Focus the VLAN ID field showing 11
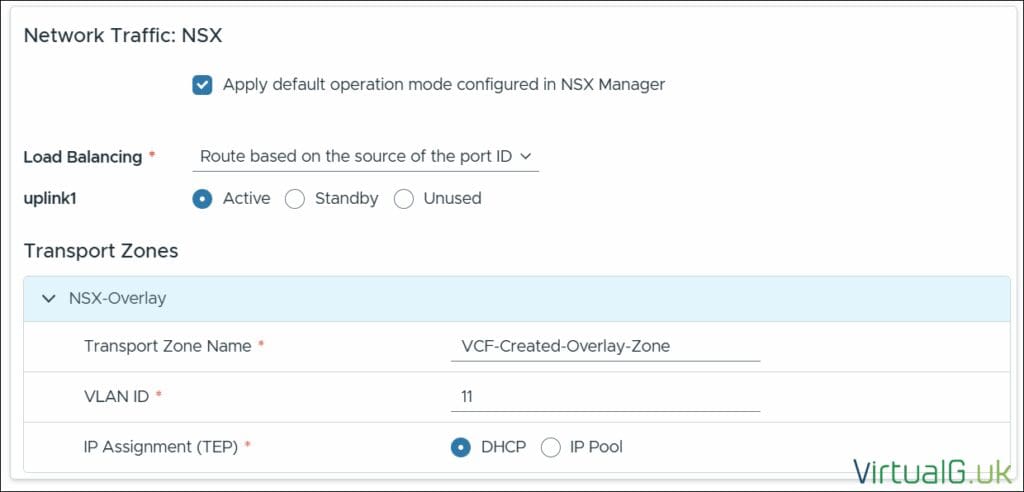The width and height of the screenshot is (1024, 492). point(605,397)
